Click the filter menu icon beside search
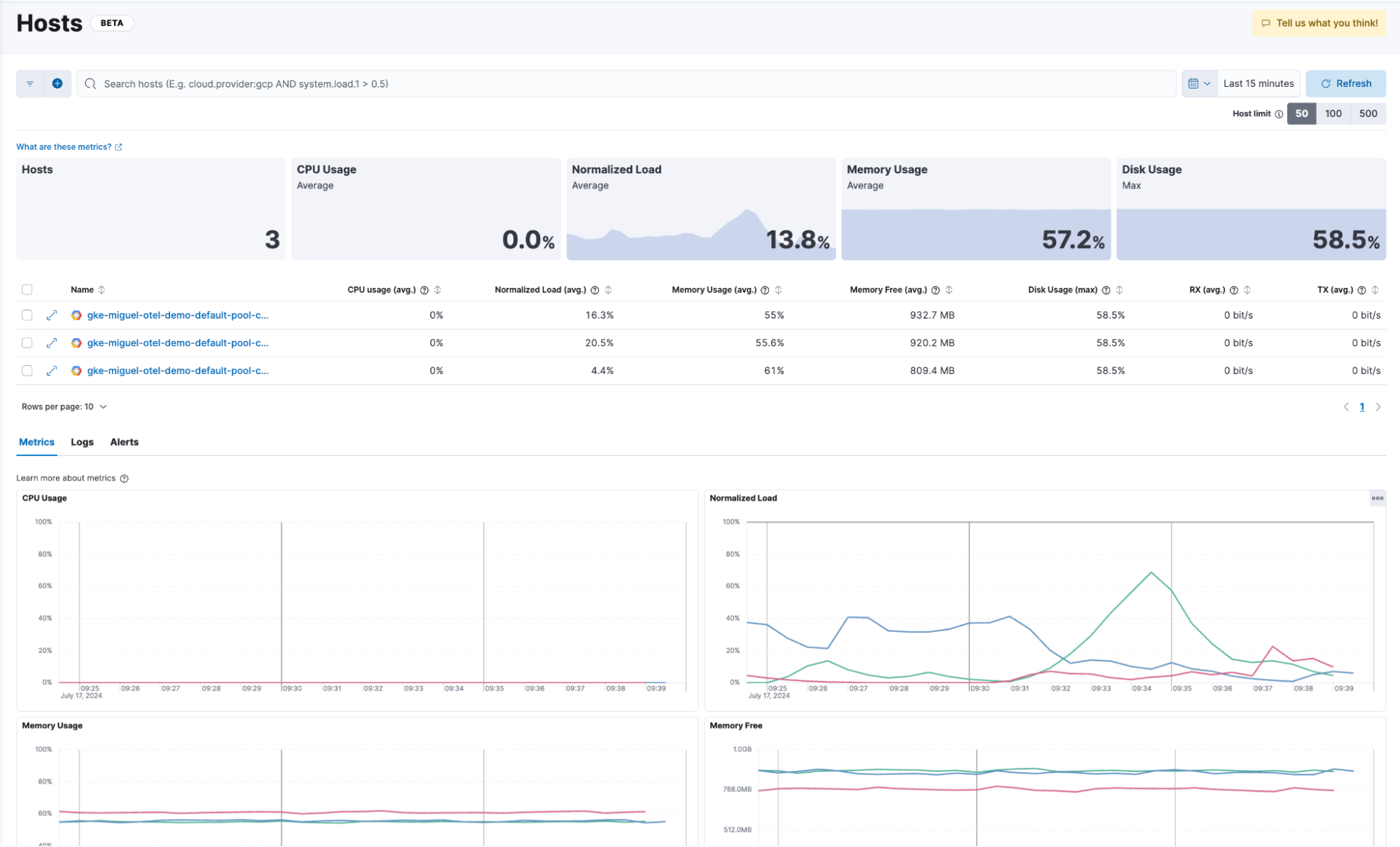The width and height of the screenshot is (1400, 847). [x=30, y=83]
